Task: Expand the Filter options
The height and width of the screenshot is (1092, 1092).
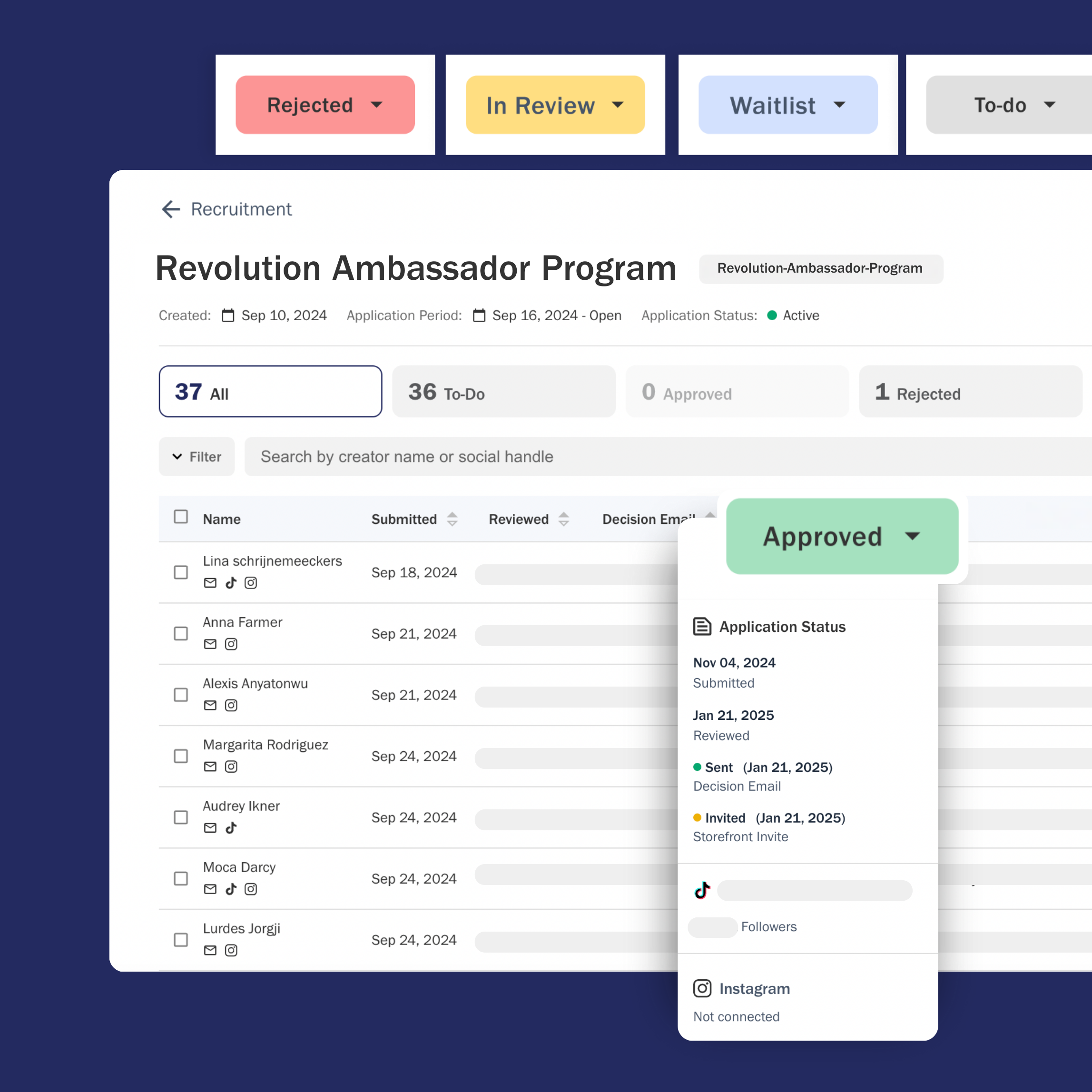Action: click(x=197, y=456)
